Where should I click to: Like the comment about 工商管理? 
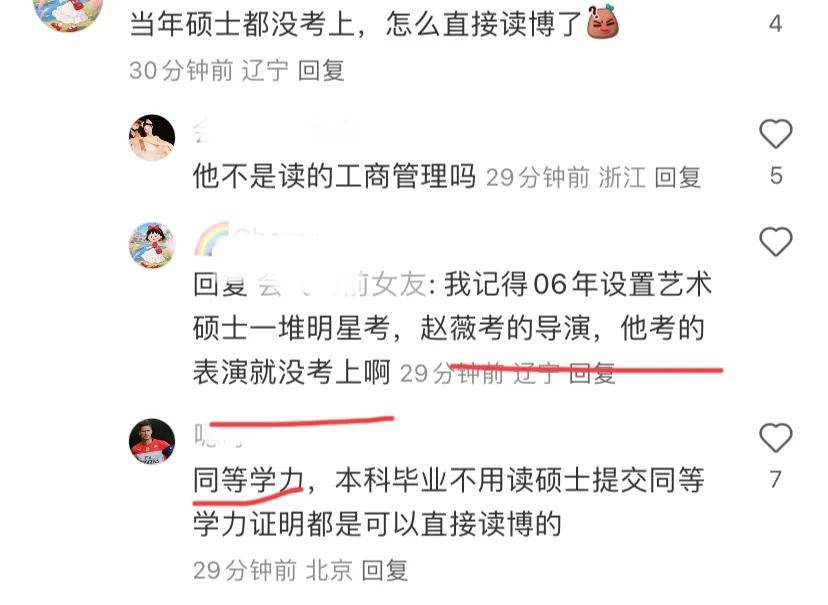coord(776,134)
